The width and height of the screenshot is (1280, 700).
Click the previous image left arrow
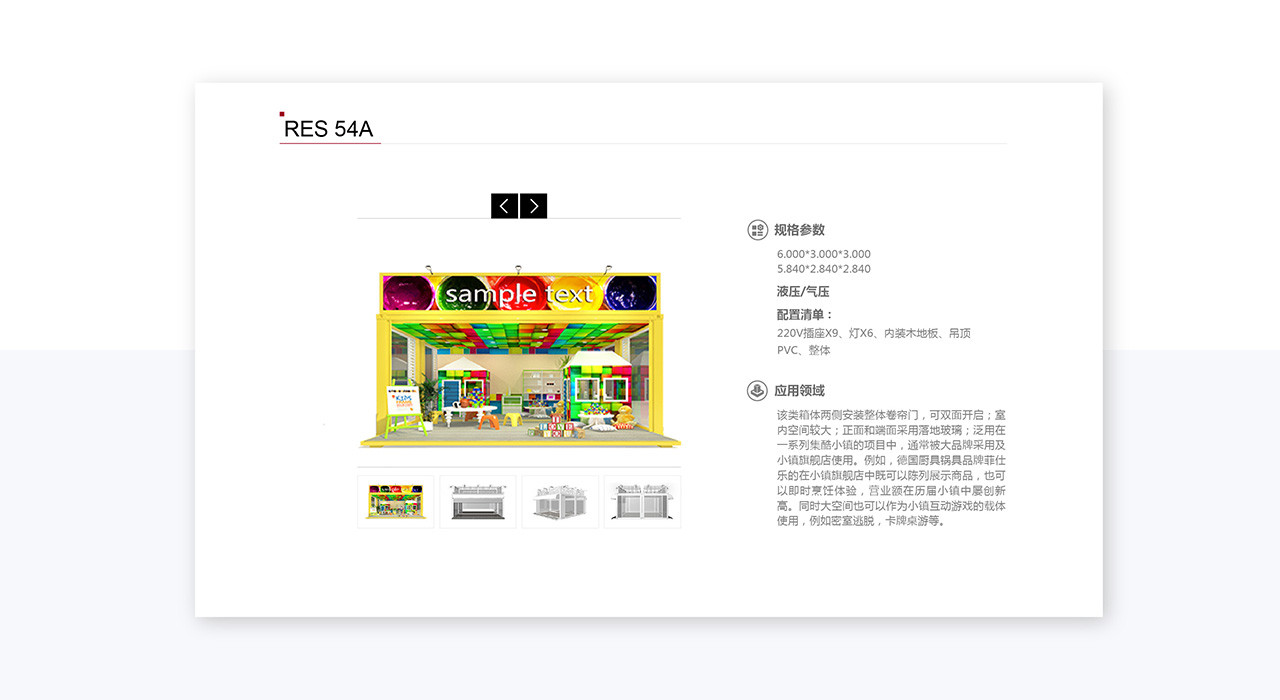tap(504, 206)
